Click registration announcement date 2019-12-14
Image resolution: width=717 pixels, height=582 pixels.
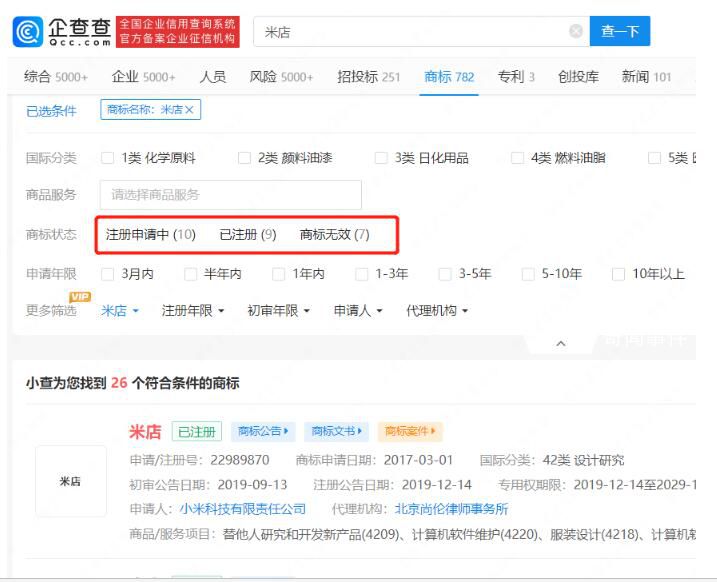pos(437,485)
